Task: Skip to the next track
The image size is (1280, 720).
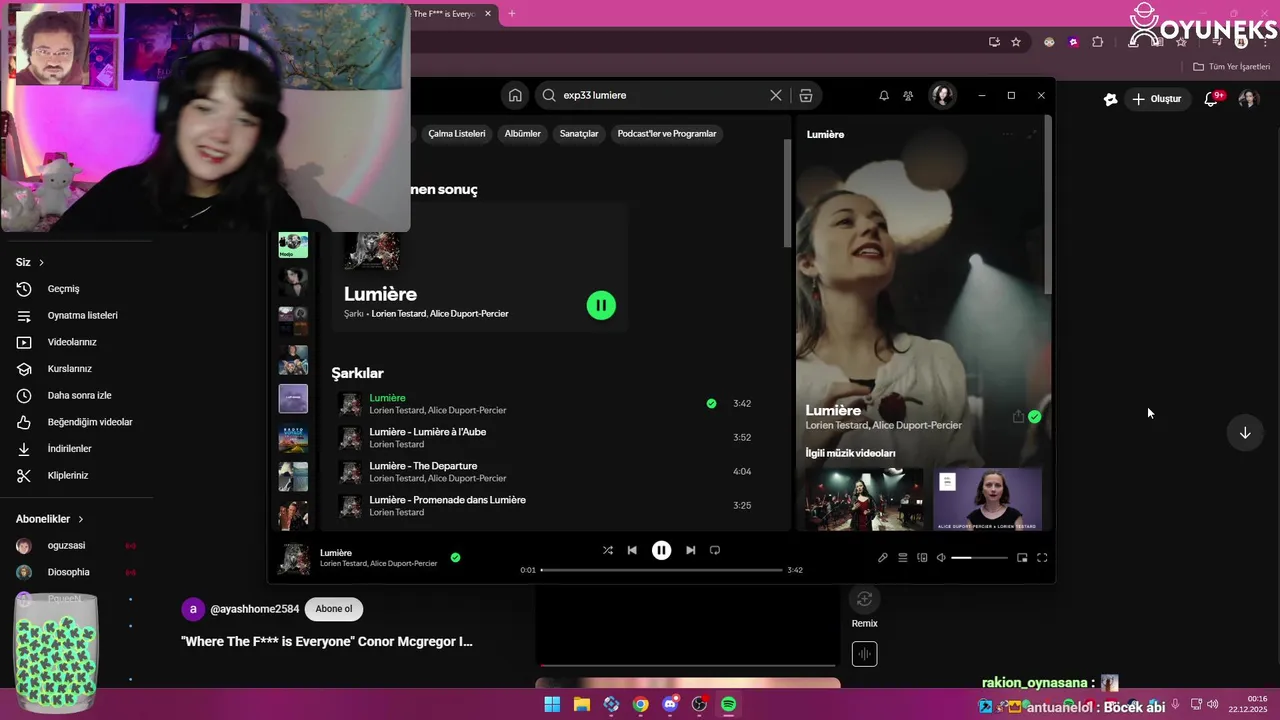Action: pyautogui.click(x=690, y=550)
